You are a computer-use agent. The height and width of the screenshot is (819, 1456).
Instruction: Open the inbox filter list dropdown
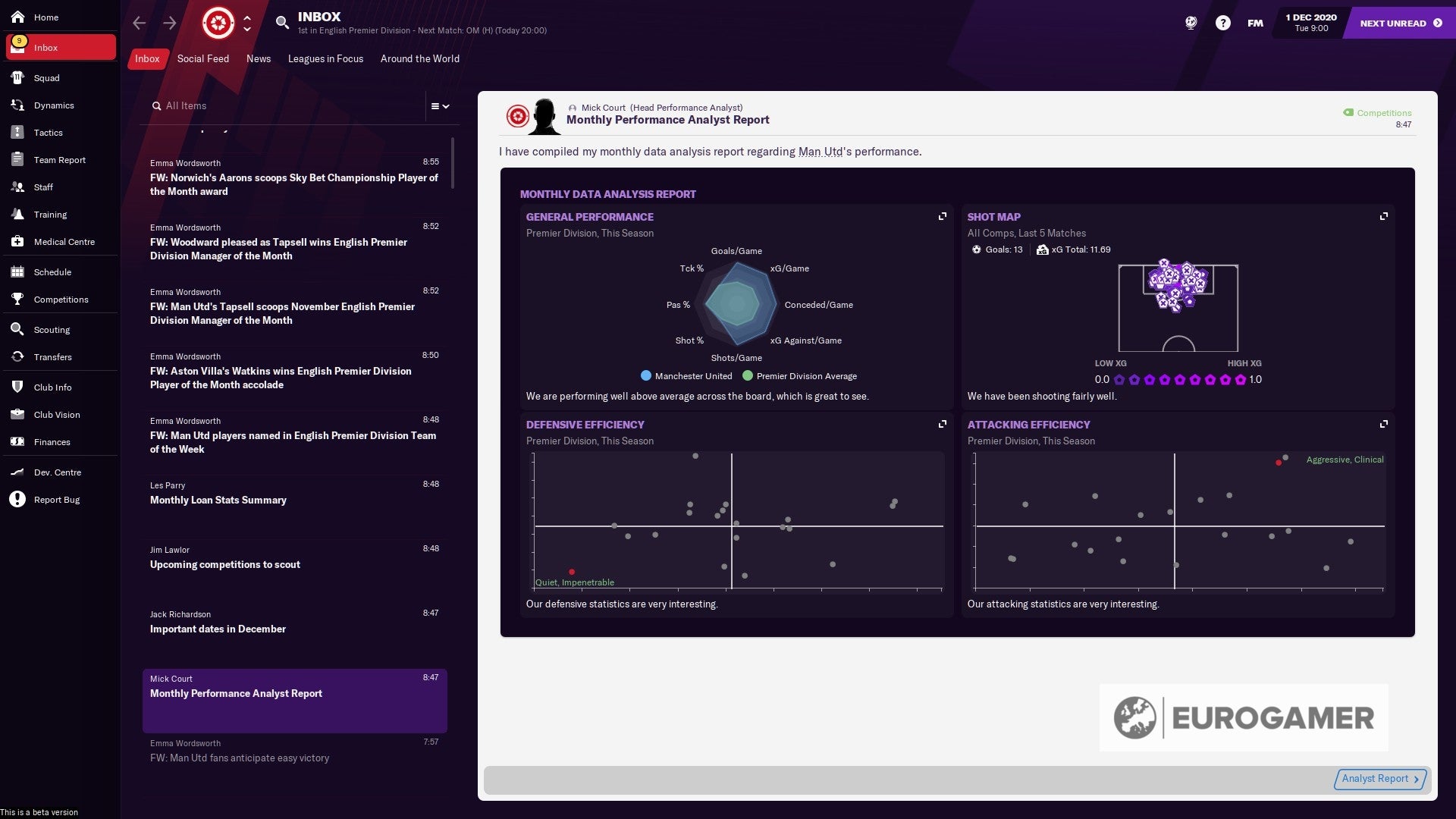441,106
